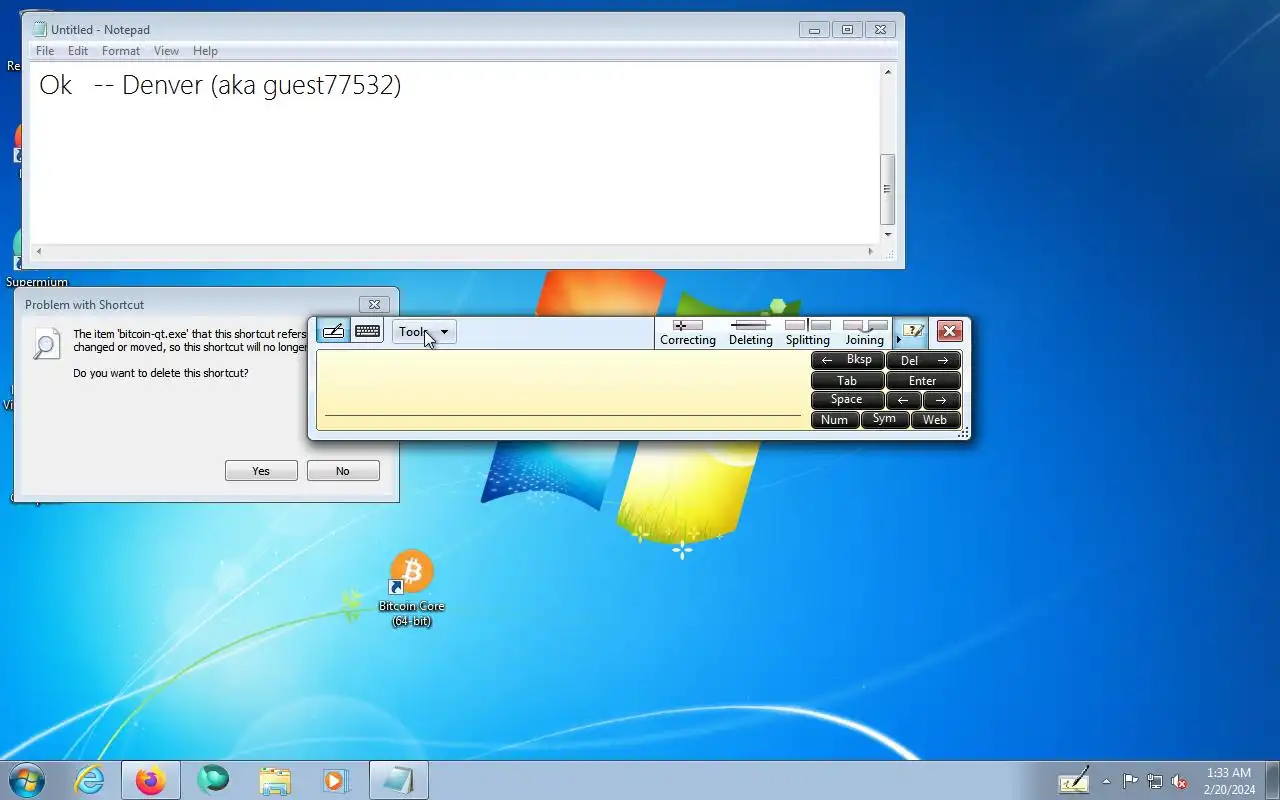
Task: Play the Joining gesture demo
Action: point(865,333)
